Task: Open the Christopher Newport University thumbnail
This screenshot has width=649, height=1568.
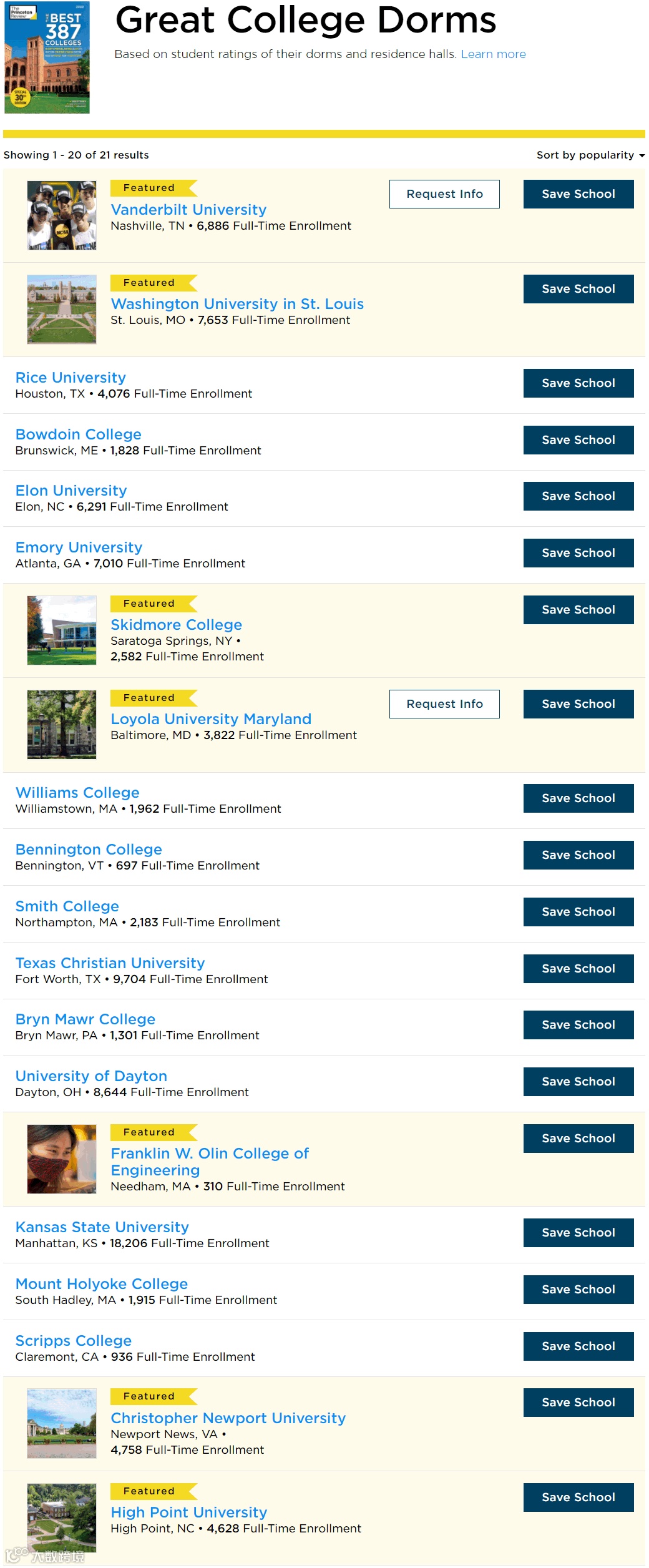Action: 62,1424
